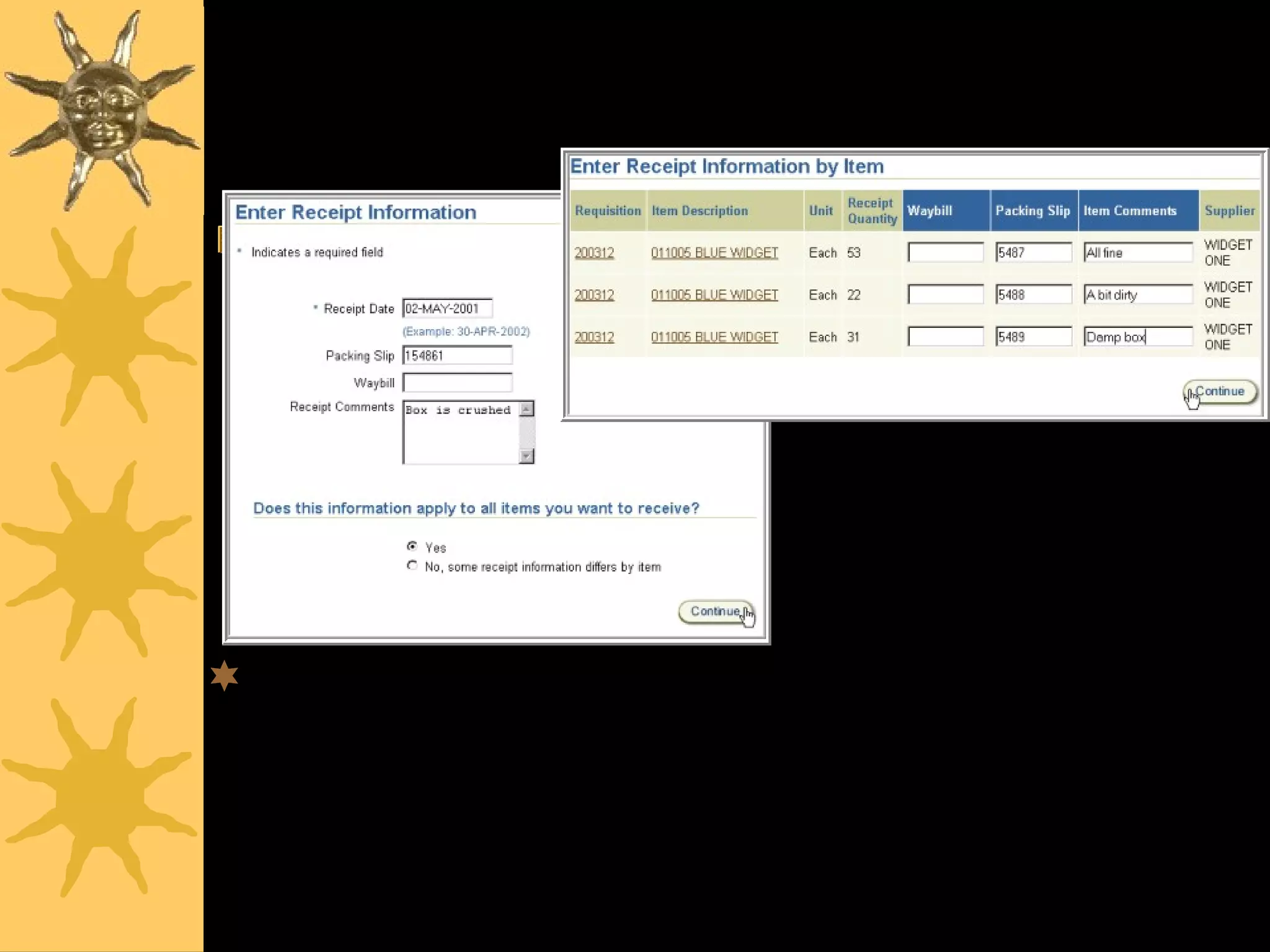Image resolution: width=1270 pixels, height=952 pixels.
Task: Open requisition 200312 link in first row
Action: 594,253
